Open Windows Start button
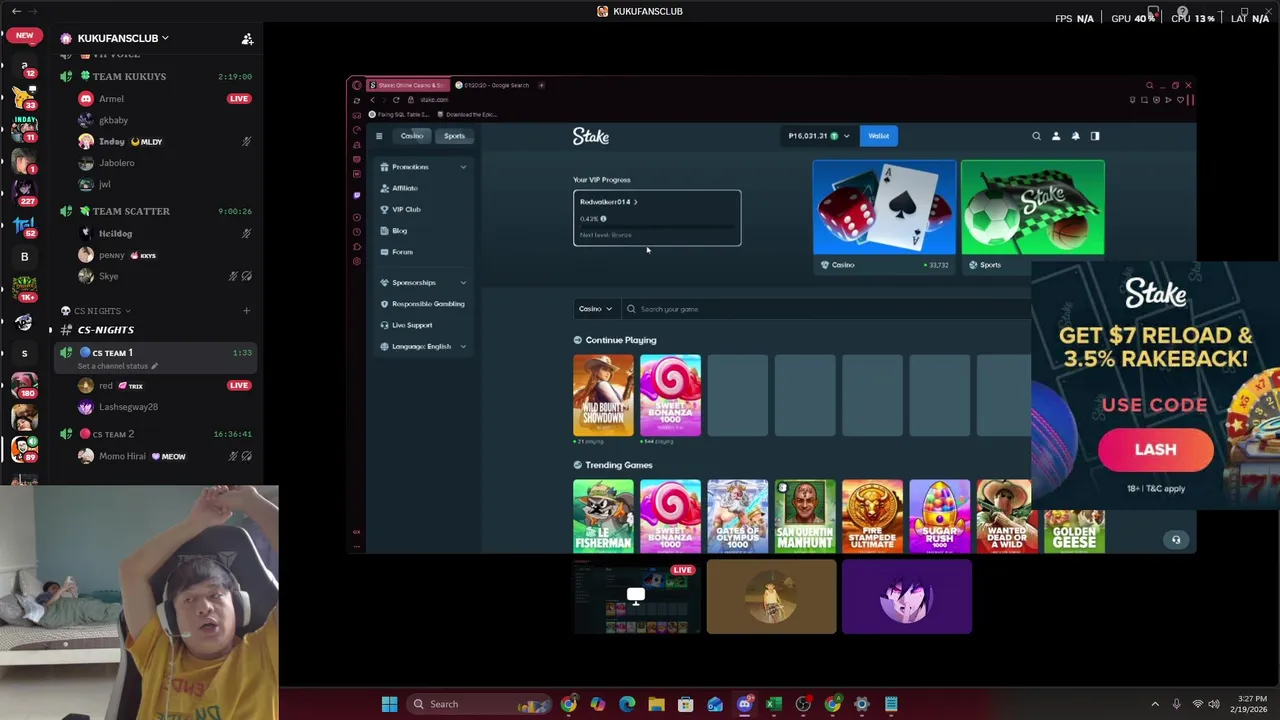 point(389,704)
